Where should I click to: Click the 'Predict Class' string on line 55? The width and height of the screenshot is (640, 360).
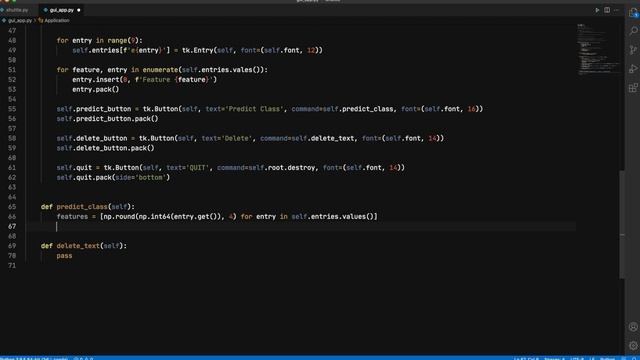tap(254, 109)
